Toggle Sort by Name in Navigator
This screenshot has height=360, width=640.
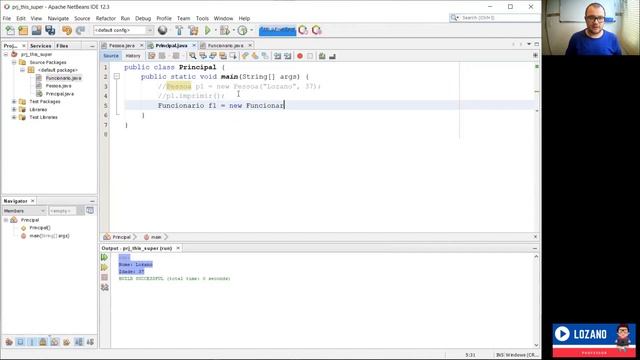79,342
